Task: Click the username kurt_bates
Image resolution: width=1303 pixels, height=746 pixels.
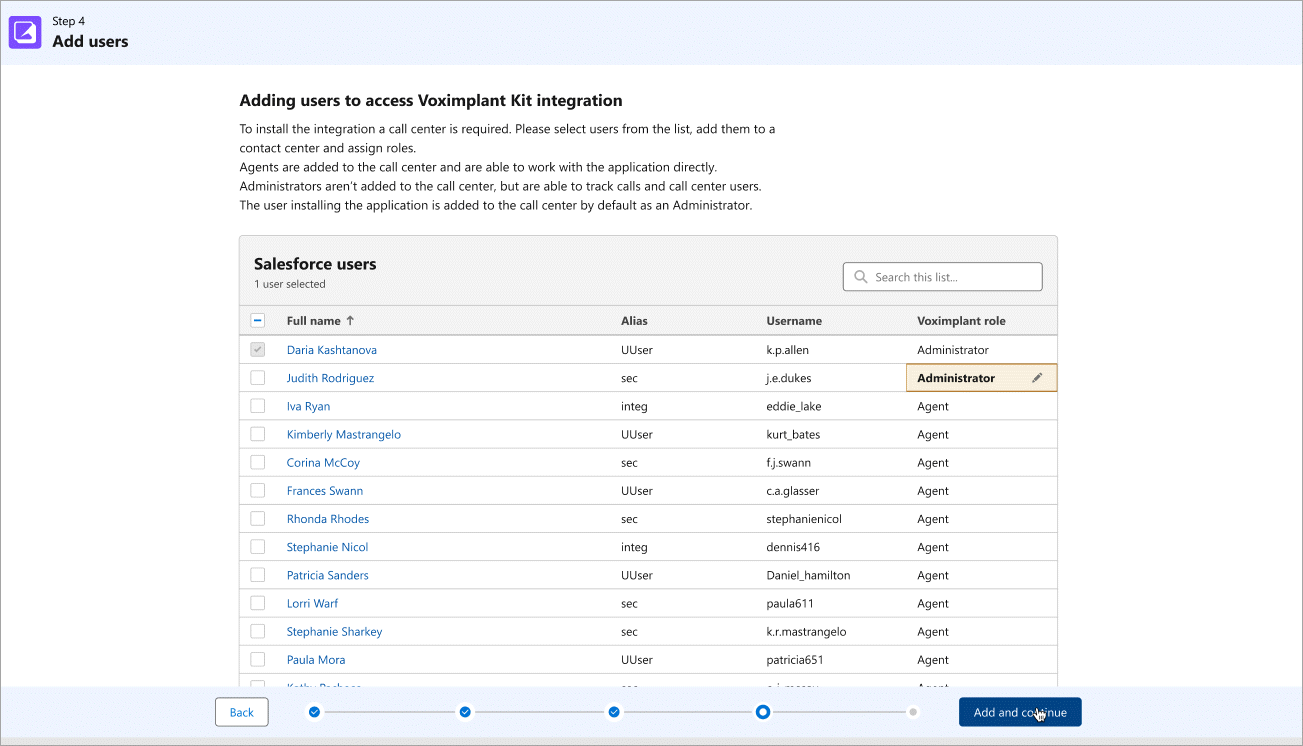Action: (x=793, y=434)
